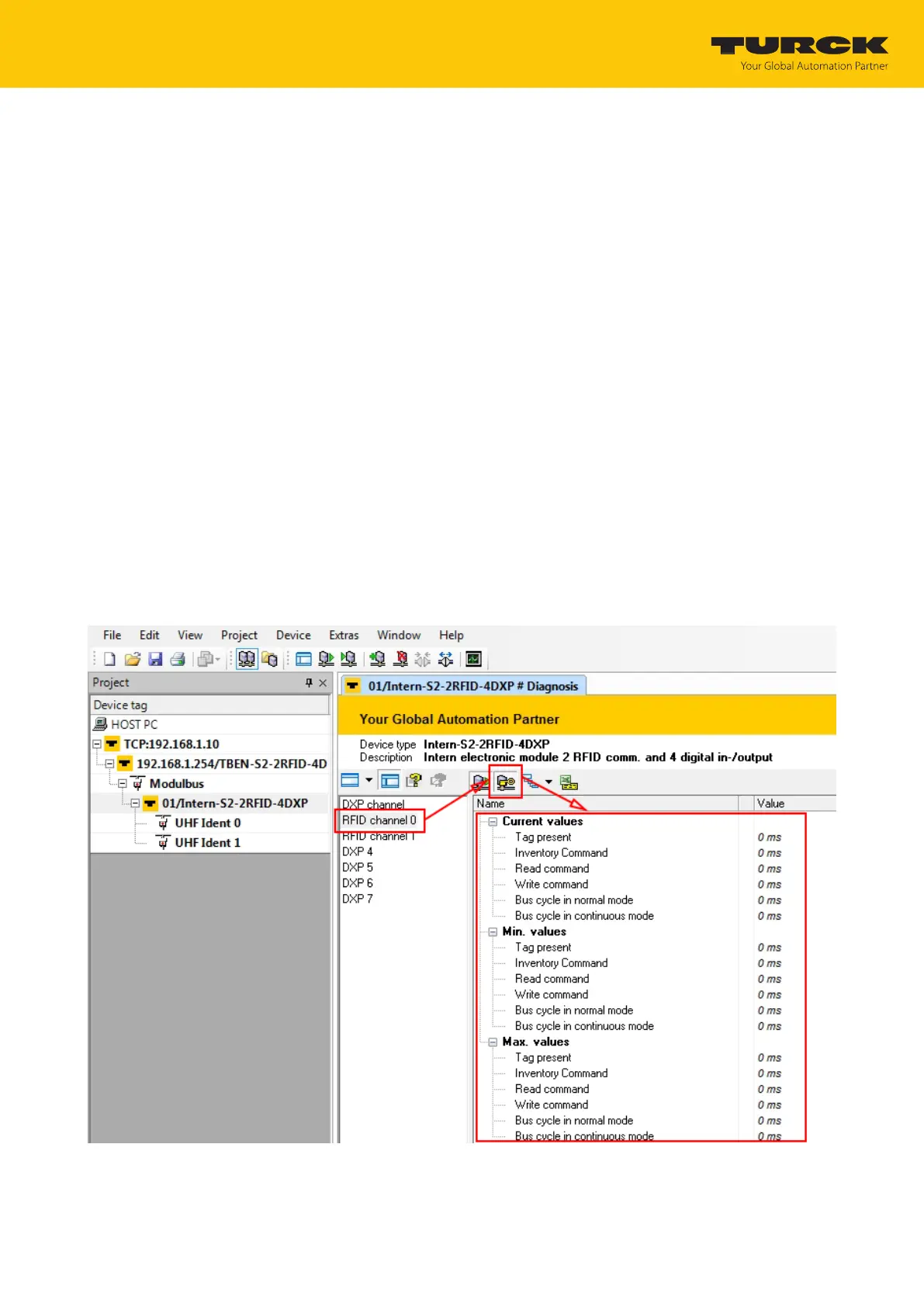Click the grayed-out arrows toolbar icon
The width and height of the screenshot is (924, 1307).
423,659
